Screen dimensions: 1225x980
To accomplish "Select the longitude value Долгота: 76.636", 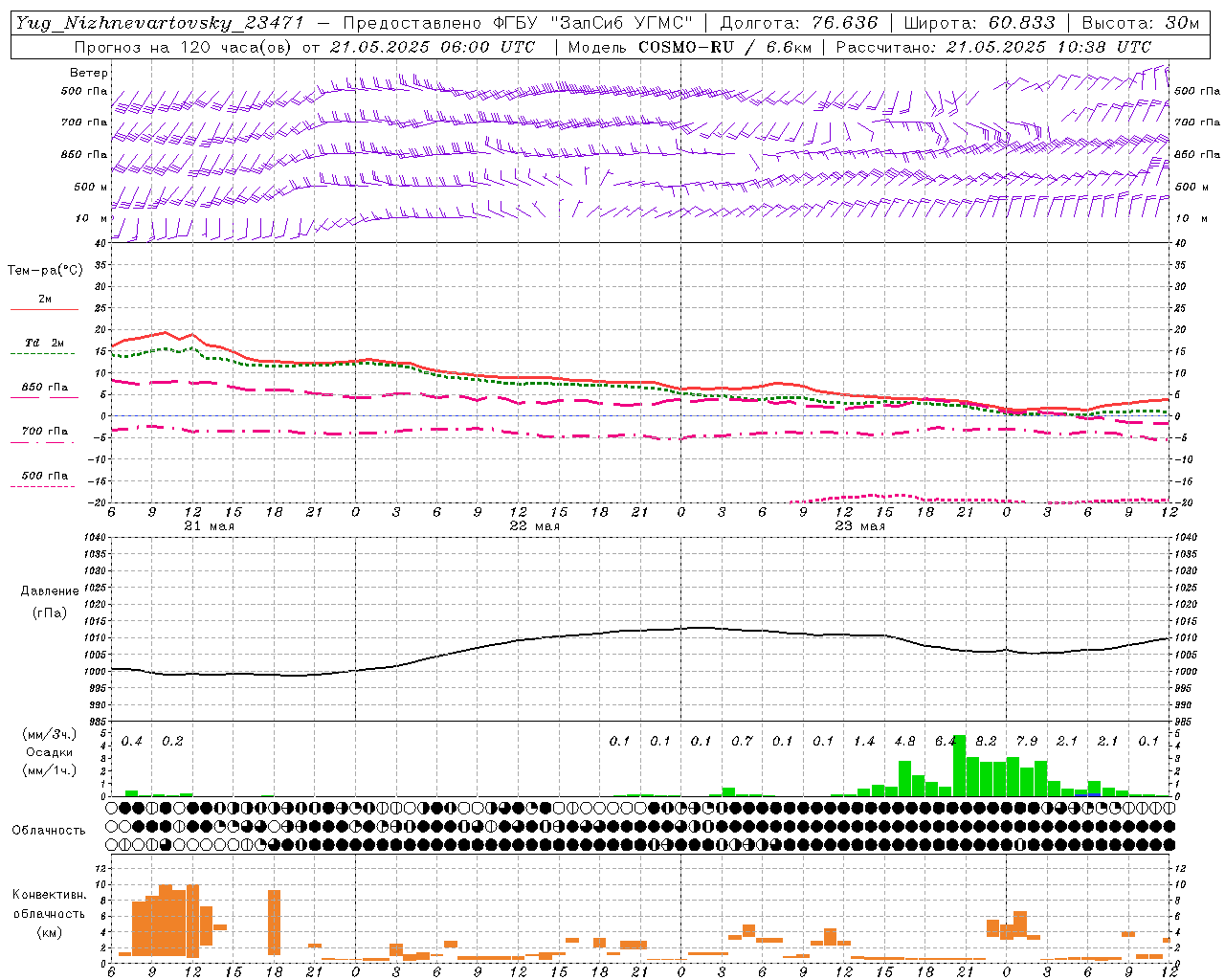I will [x=799, y=23].
